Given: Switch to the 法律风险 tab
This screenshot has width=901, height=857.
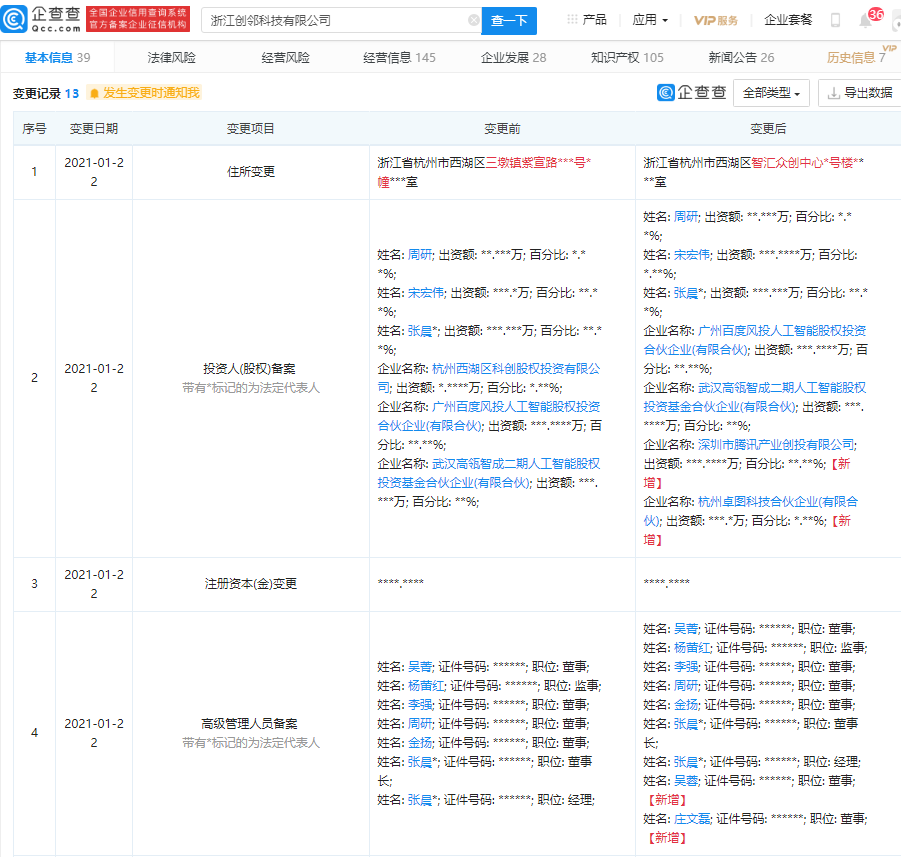Looking at the screenshot, I should coord(171,57).
